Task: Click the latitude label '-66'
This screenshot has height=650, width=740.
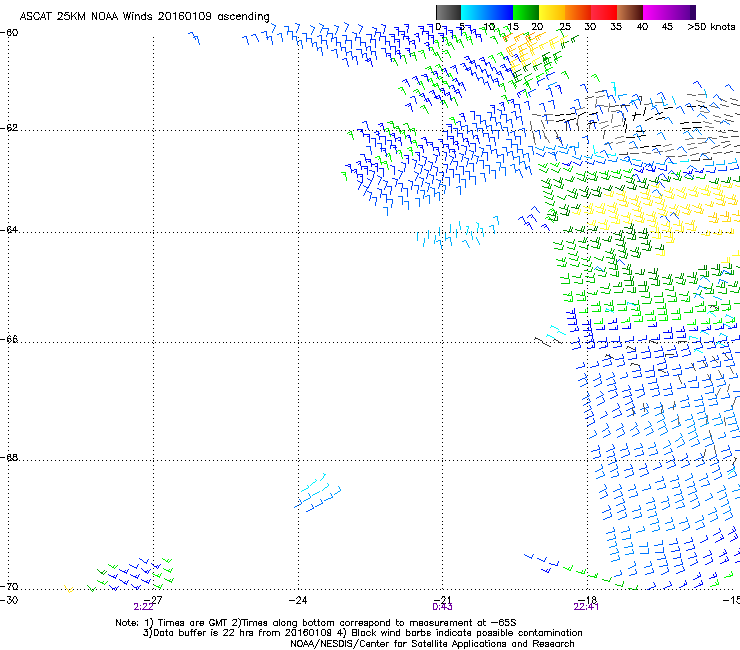Action: click(9, 340)
